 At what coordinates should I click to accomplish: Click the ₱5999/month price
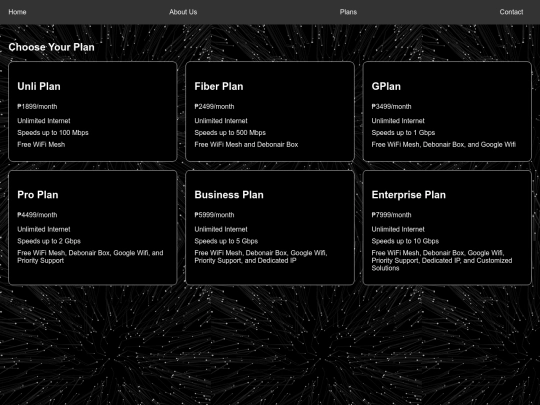(214, 215)
